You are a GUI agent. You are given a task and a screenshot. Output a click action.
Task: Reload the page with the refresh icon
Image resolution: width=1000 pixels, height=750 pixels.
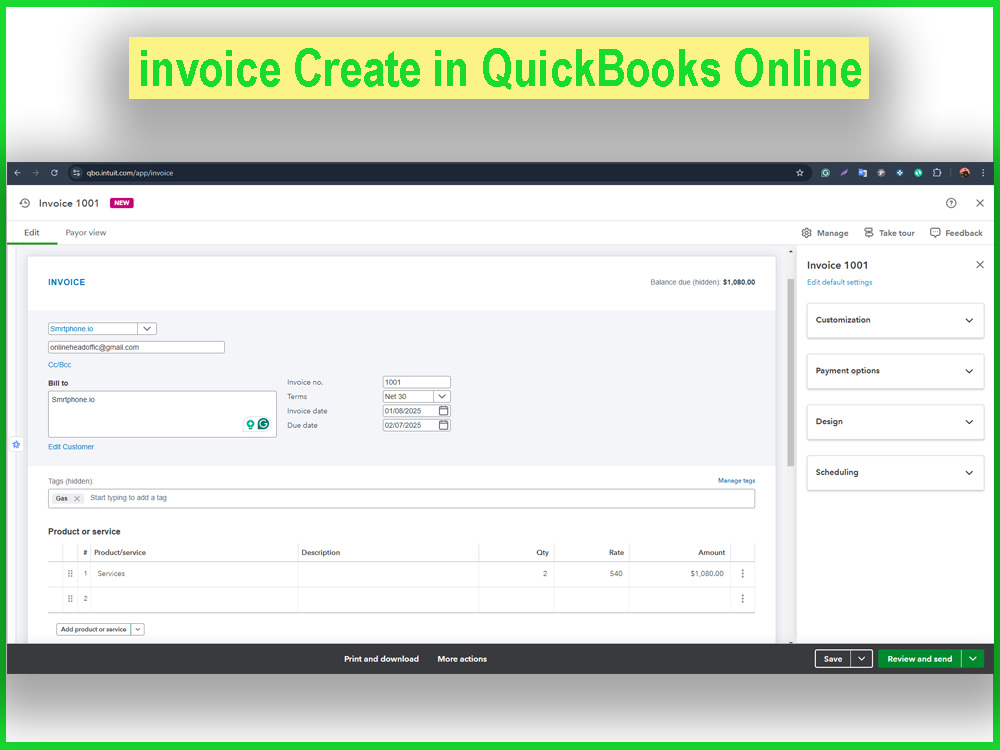point(54,173)
